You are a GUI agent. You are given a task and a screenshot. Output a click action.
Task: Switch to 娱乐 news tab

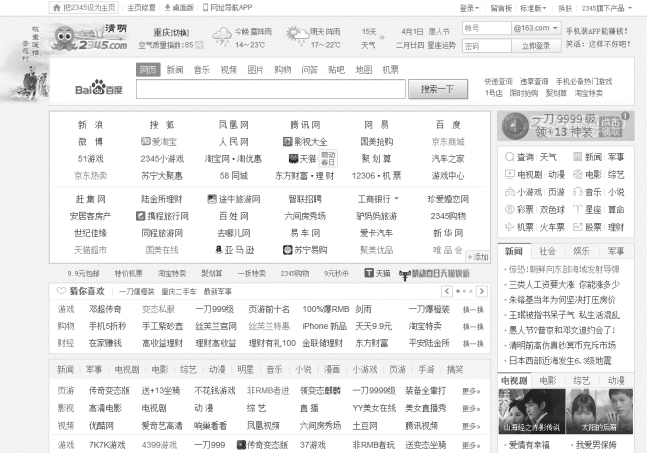click(x=581, y=251)
